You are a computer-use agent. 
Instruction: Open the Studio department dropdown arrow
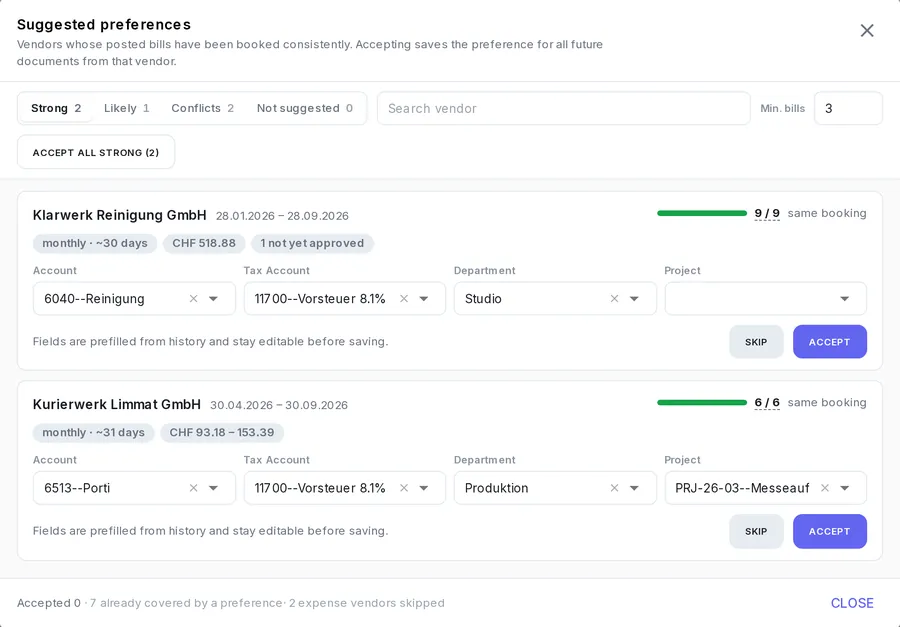[x=634, y=299]
